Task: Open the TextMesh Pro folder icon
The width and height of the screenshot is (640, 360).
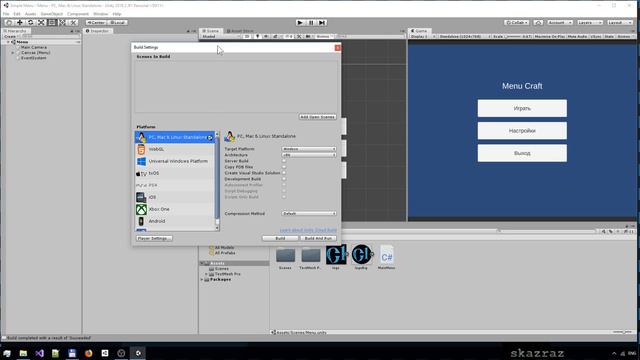Action: pyautogui.click(x=311, y=255)
